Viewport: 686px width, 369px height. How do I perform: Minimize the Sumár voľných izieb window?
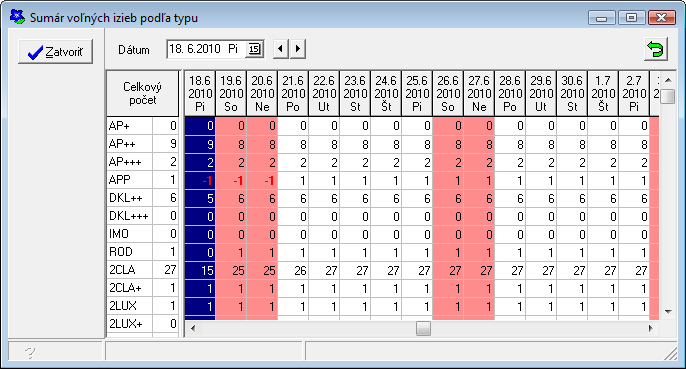(x=602, y=18)
